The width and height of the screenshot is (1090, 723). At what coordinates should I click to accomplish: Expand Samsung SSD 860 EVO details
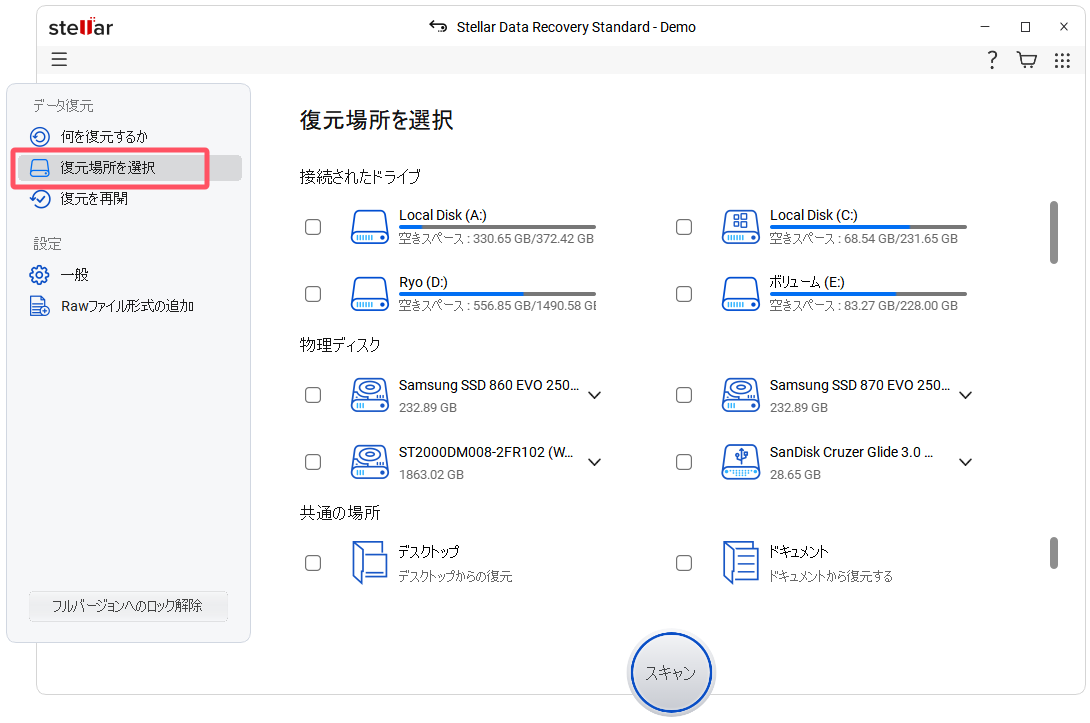tap(595, 395)
